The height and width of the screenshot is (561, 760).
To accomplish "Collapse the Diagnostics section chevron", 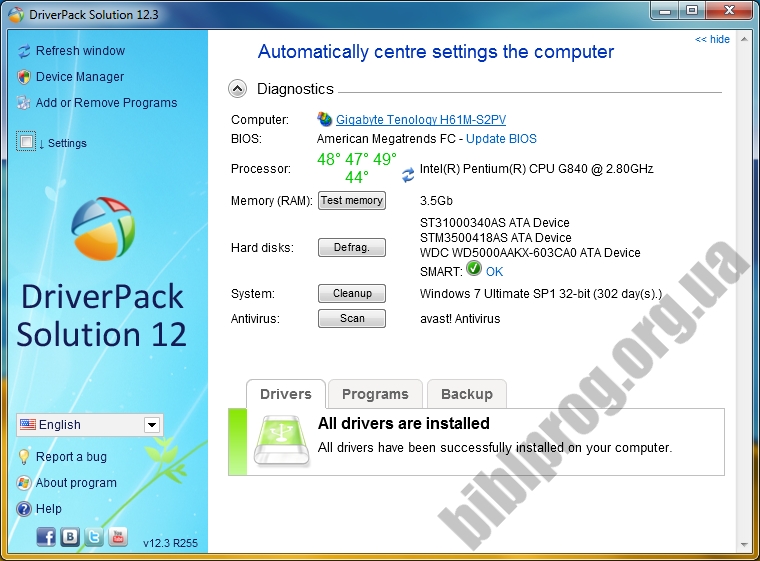I will [238, 89].
